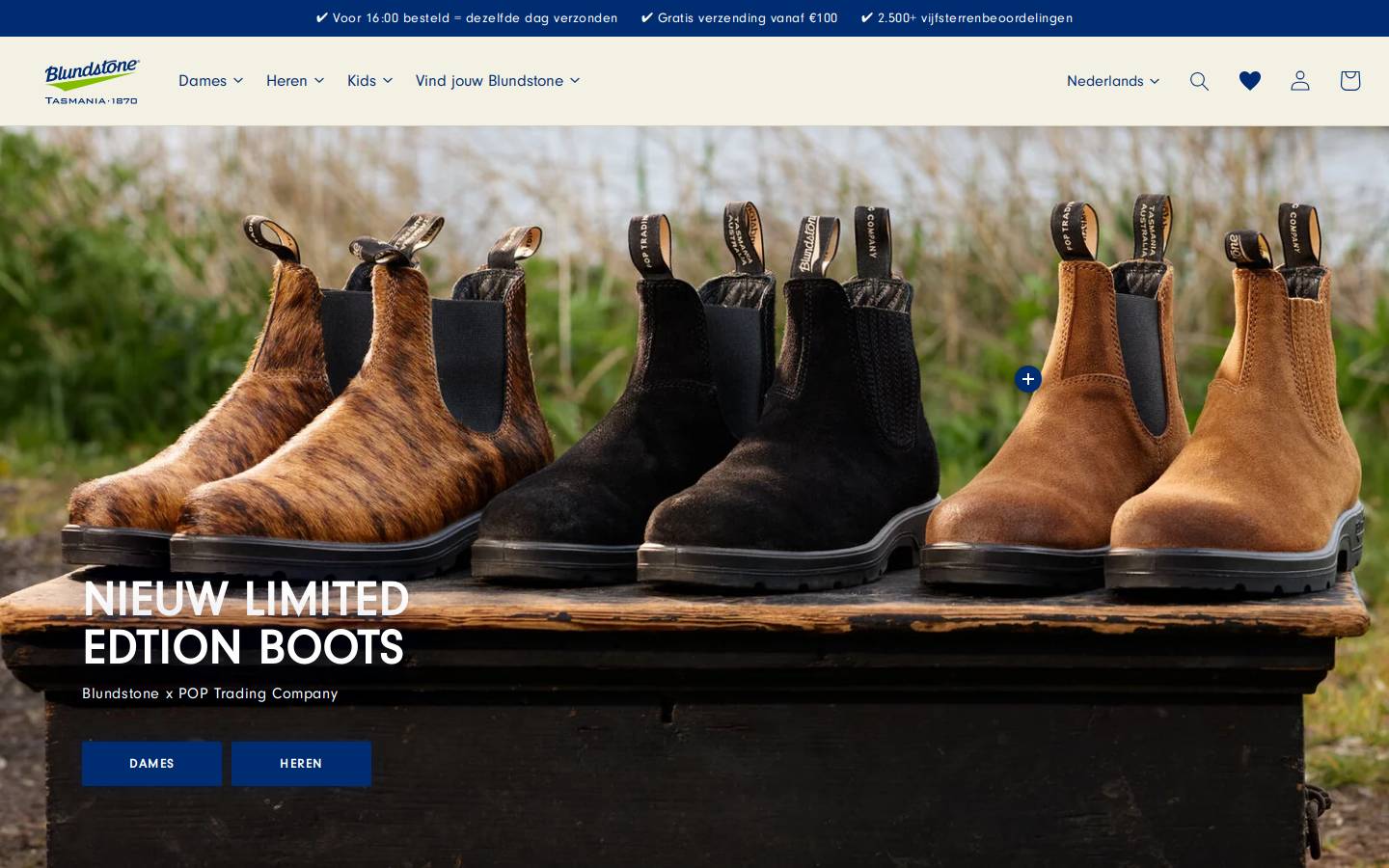Open the Nederlands language selector
This screenshot has width=1389, height=868.
pyautogui.click(x=1113, y=81)
